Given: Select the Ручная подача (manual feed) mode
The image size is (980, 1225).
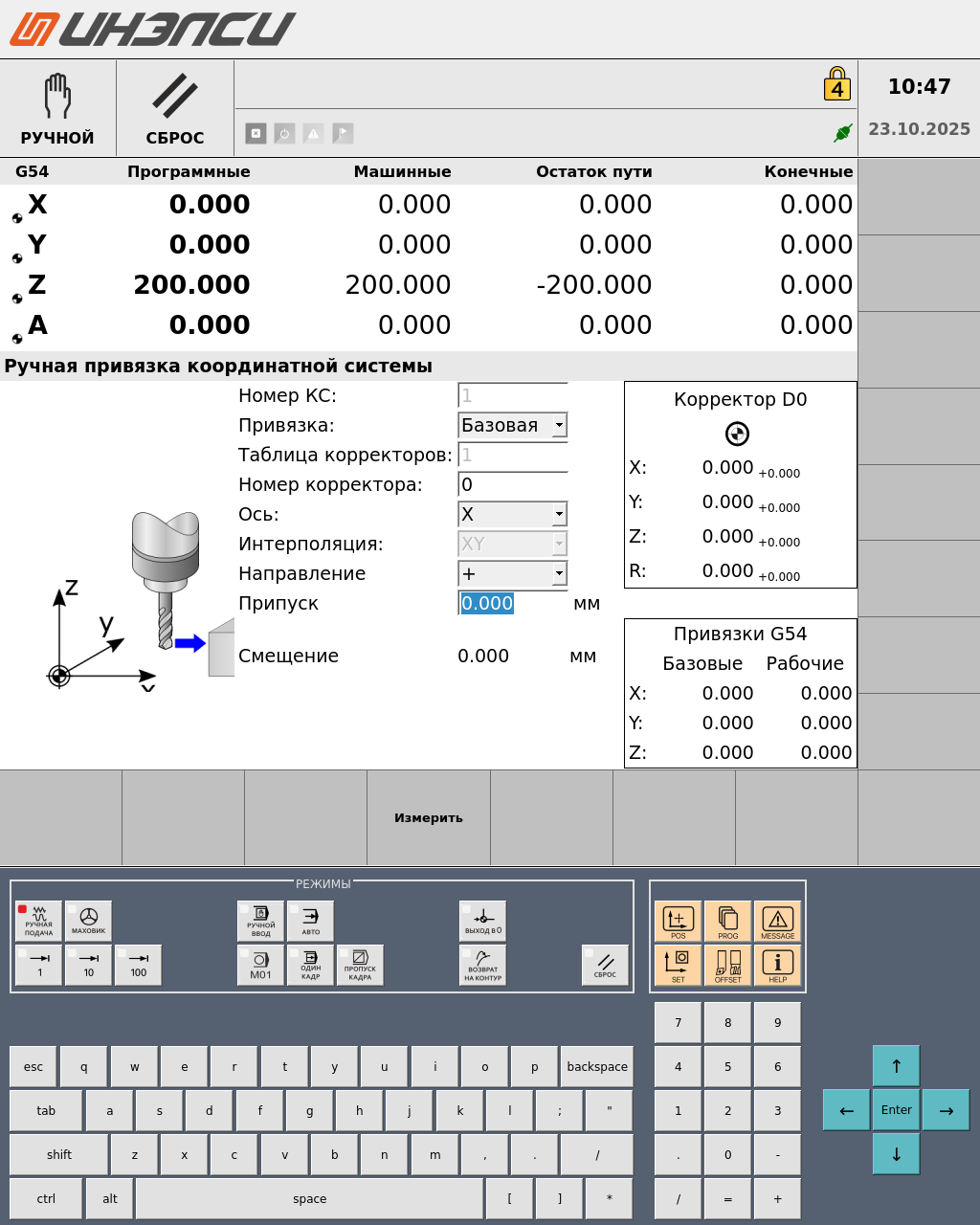Looking at the screenshot, I should point(39,921).
